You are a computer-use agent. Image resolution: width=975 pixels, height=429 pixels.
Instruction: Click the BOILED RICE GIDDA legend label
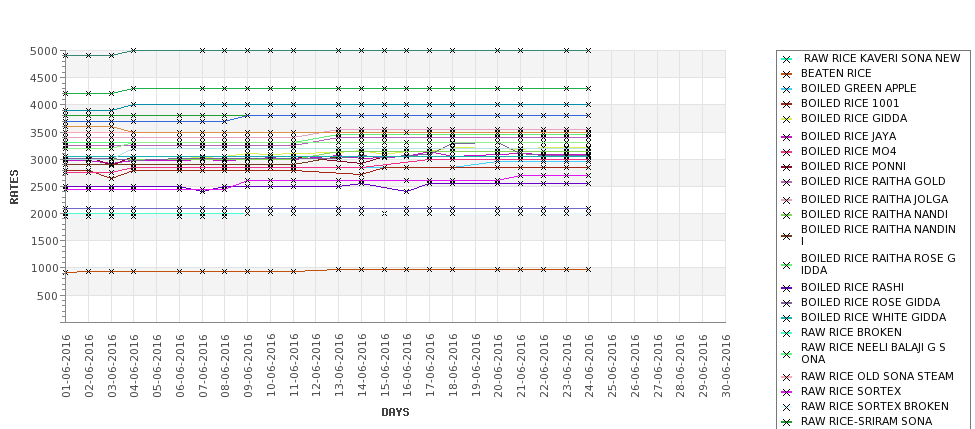click(854, 118)
